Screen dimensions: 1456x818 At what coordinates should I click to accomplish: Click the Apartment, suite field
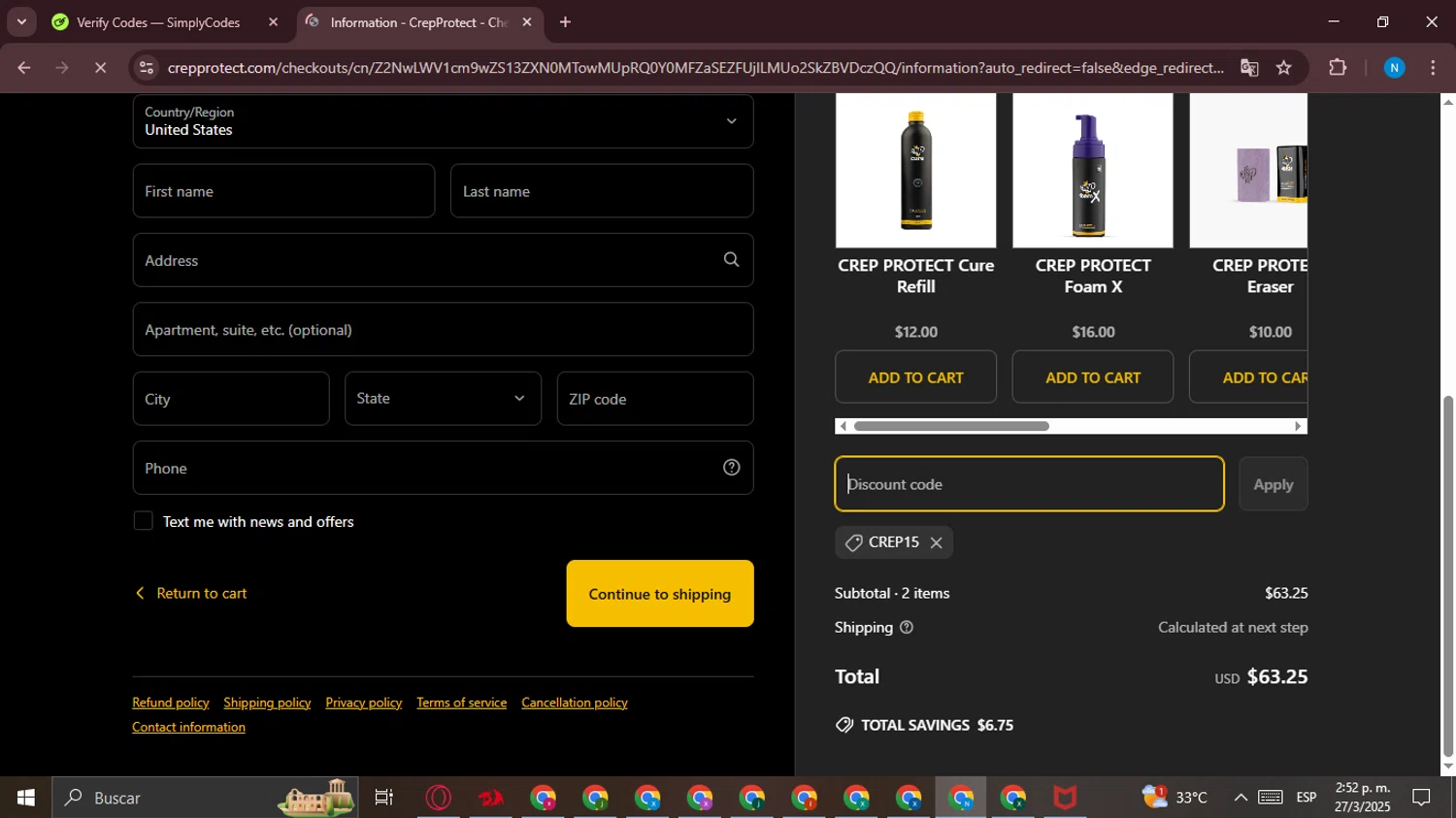pyautogui.click(x=443, y=330)
